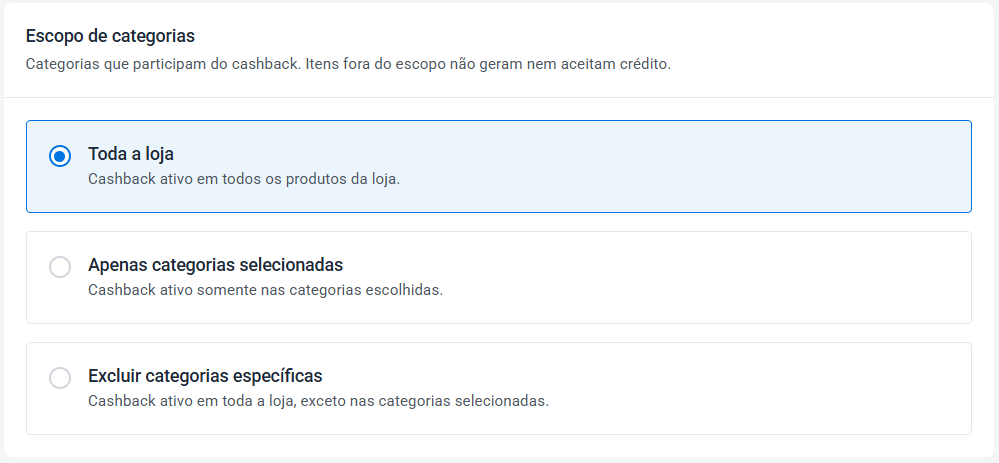Click the filled blue dot of the selected radio
The height and width of the screenshot is (463, 999).
pyautogui.click(x=60, y=156)
